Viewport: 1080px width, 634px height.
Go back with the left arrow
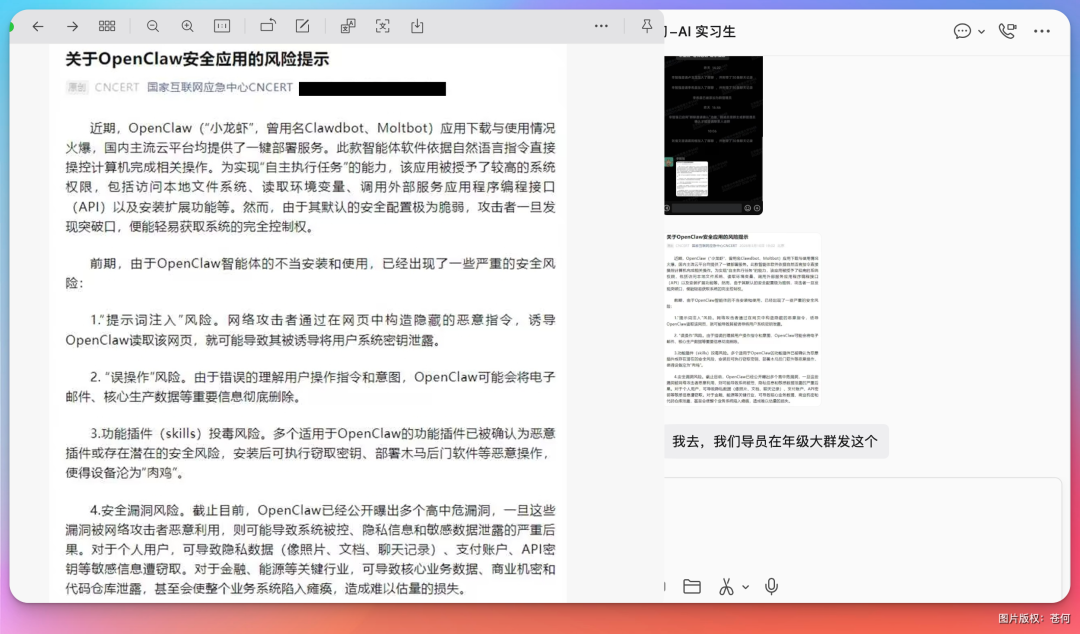(x=38, y=26)
